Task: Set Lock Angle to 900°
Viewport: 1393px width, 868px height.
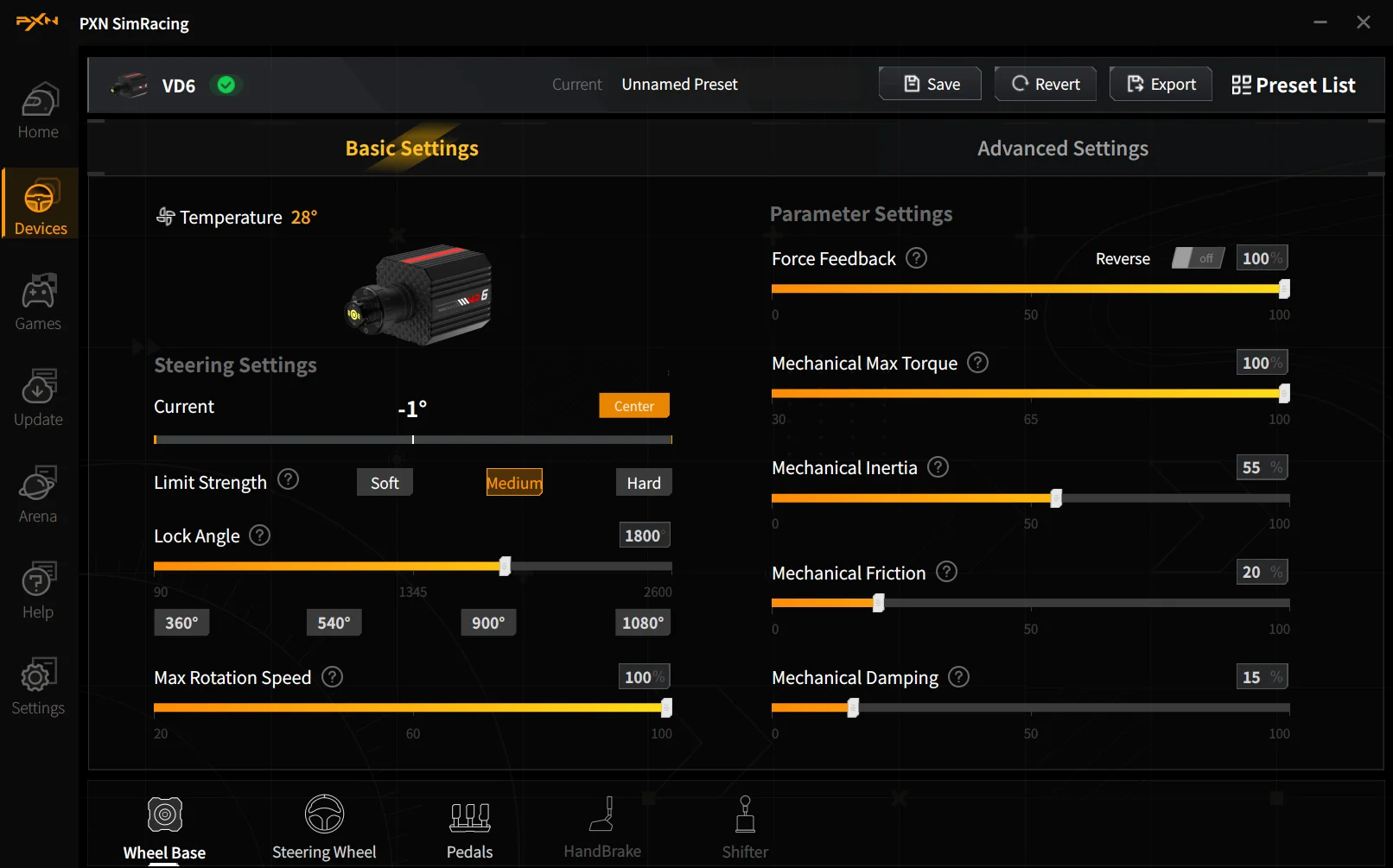Action: [x=487, y=622]
